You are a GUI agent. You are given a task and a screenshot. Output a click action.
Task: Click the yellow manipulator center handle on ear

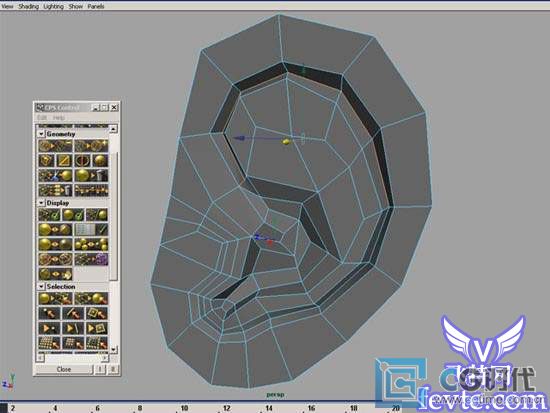pyautogui.click(x=287, y=142)
